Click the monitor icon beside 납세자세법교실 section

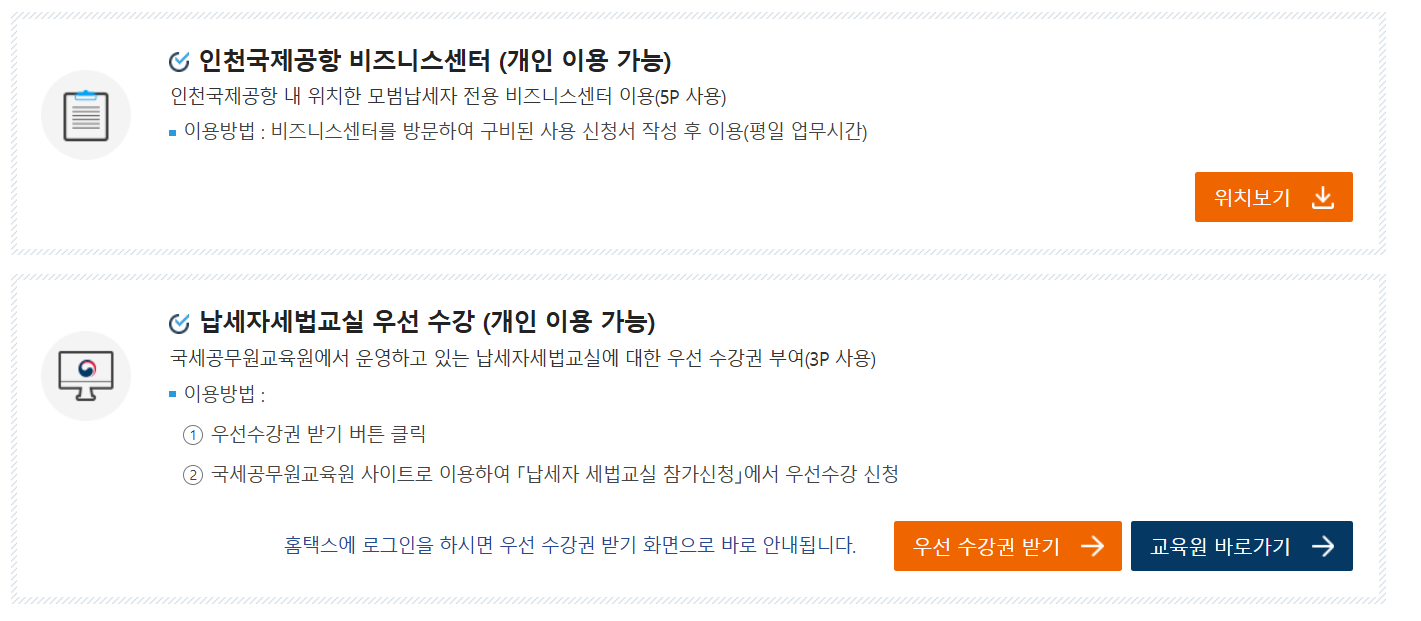pyautogui.click(x=86, y=376)
